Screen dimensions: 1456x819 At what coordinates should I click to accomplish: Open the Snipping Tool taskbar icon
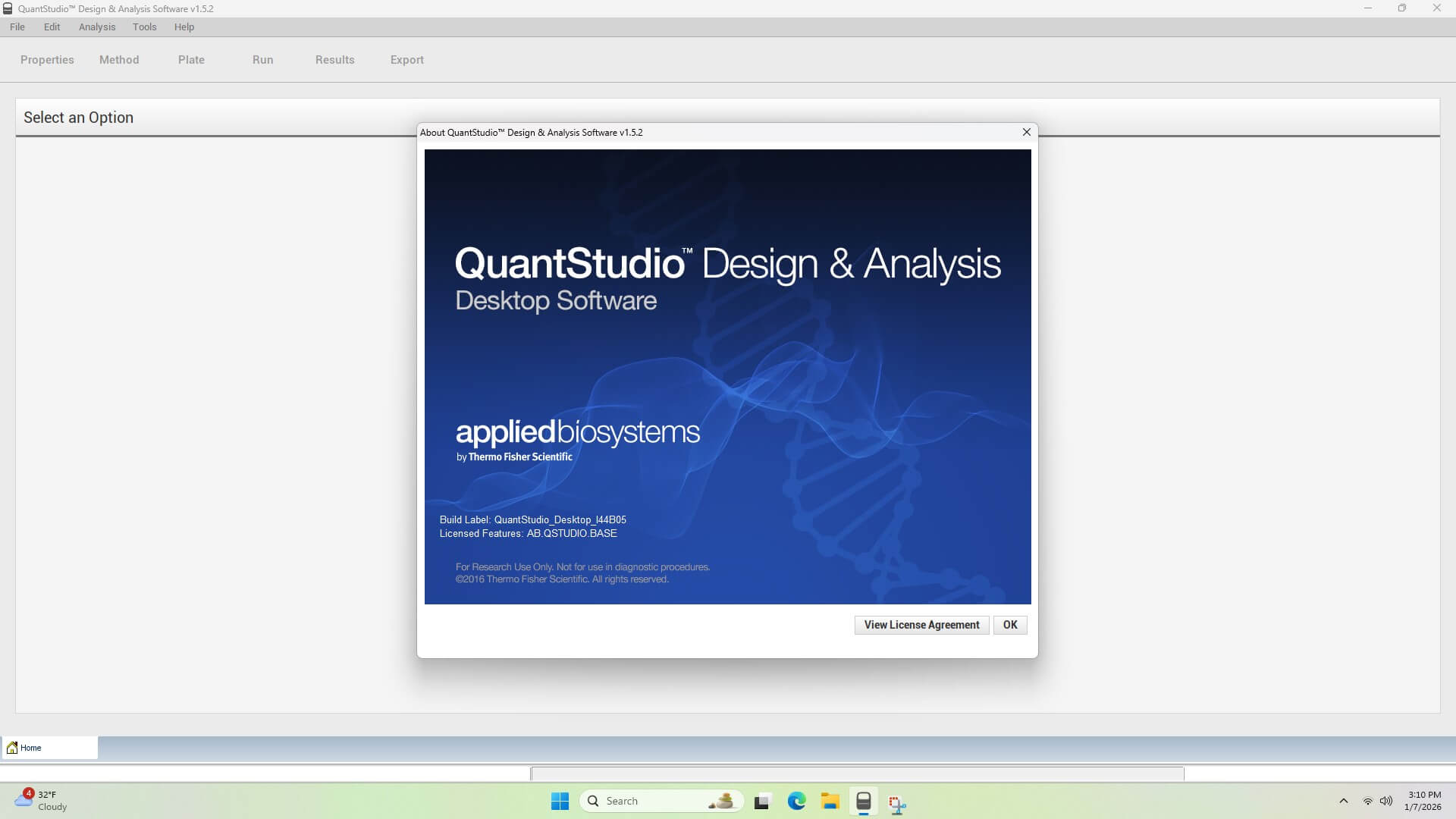point(897,802)
